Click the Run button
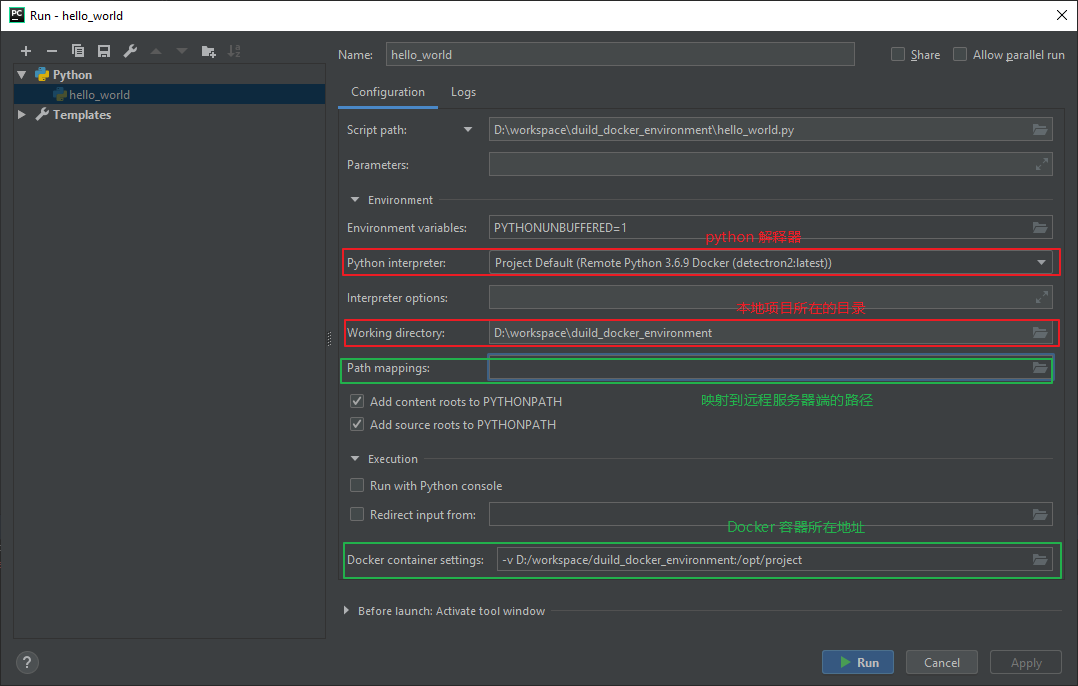Viewport: 1078px width, 686px height. tap(858, 662)
